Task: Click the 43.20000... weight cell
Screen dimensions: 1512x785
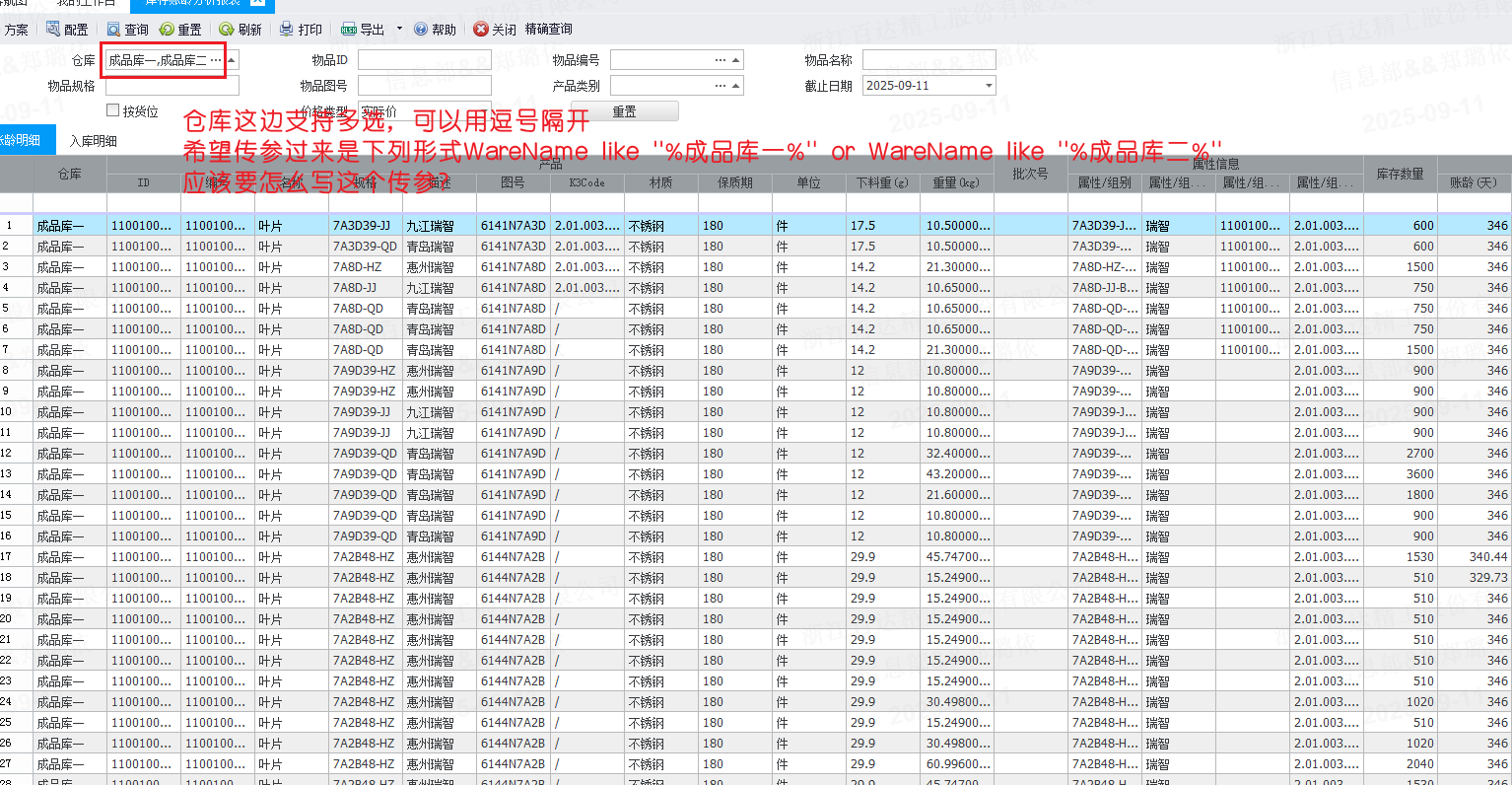Action: click(x=956, y=474)
